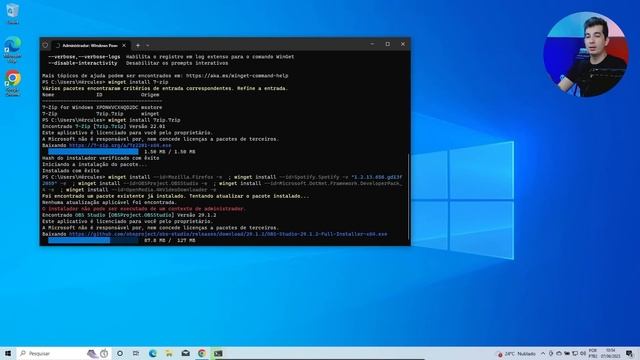Open the Microsoft Edge desktop shortcut
The height and width of the screenshot is (360, 640).
[13, 49]
